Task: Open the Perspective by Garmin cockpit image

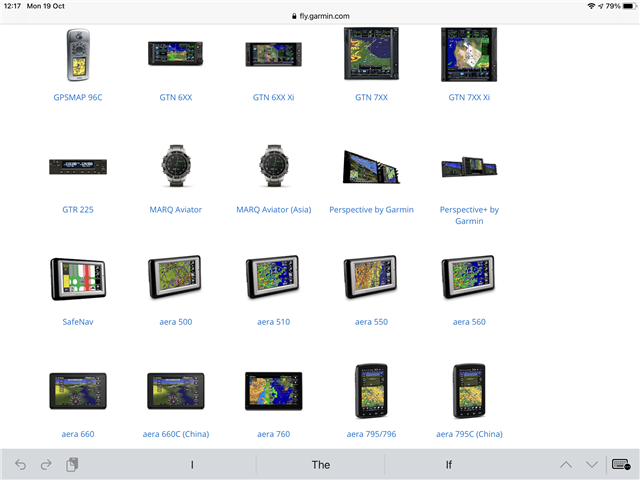Action: click(x=371, y=167)
